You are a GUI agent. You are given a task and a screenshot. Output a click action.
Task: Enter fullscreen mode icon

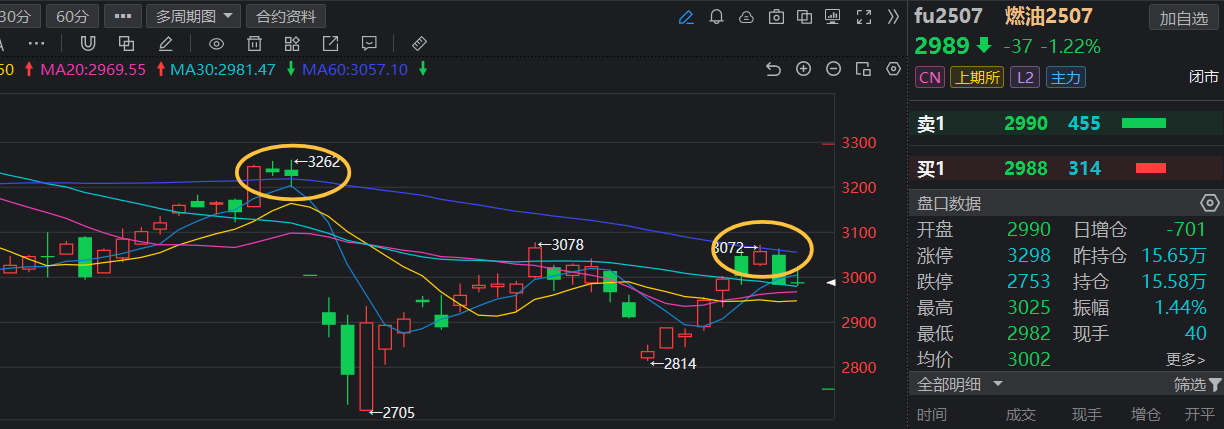click(x=866, y=16)
